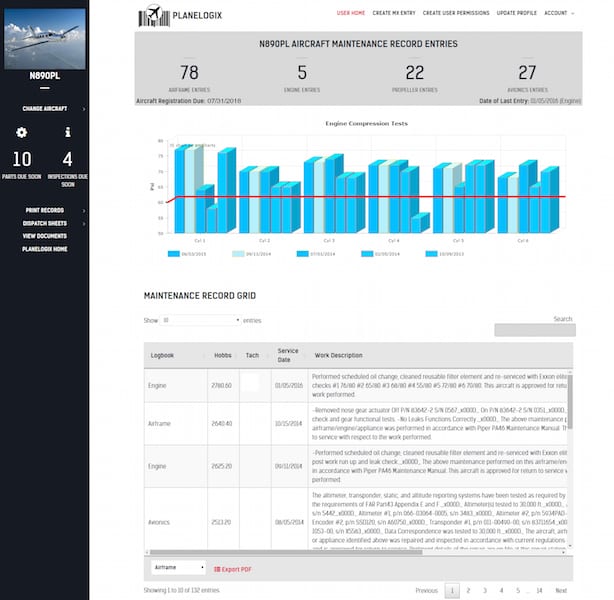The width and height of the screenshot is (614, 600).
Task: Open the gear icon for parts due soon
Action: click(22, 132)
